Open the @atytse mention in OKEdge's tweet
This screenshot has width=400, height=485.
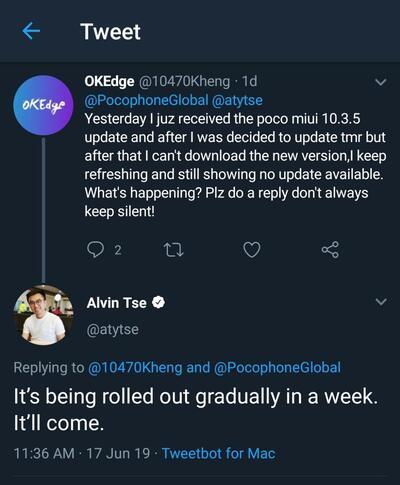237,100
